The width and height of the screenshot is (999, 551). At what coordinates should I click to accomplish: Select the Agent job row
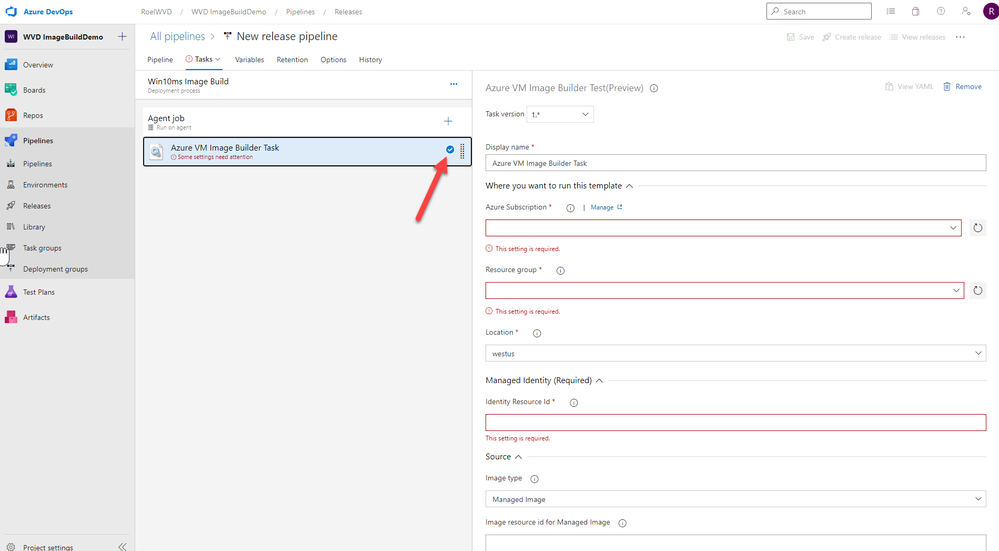coord(307,122)
